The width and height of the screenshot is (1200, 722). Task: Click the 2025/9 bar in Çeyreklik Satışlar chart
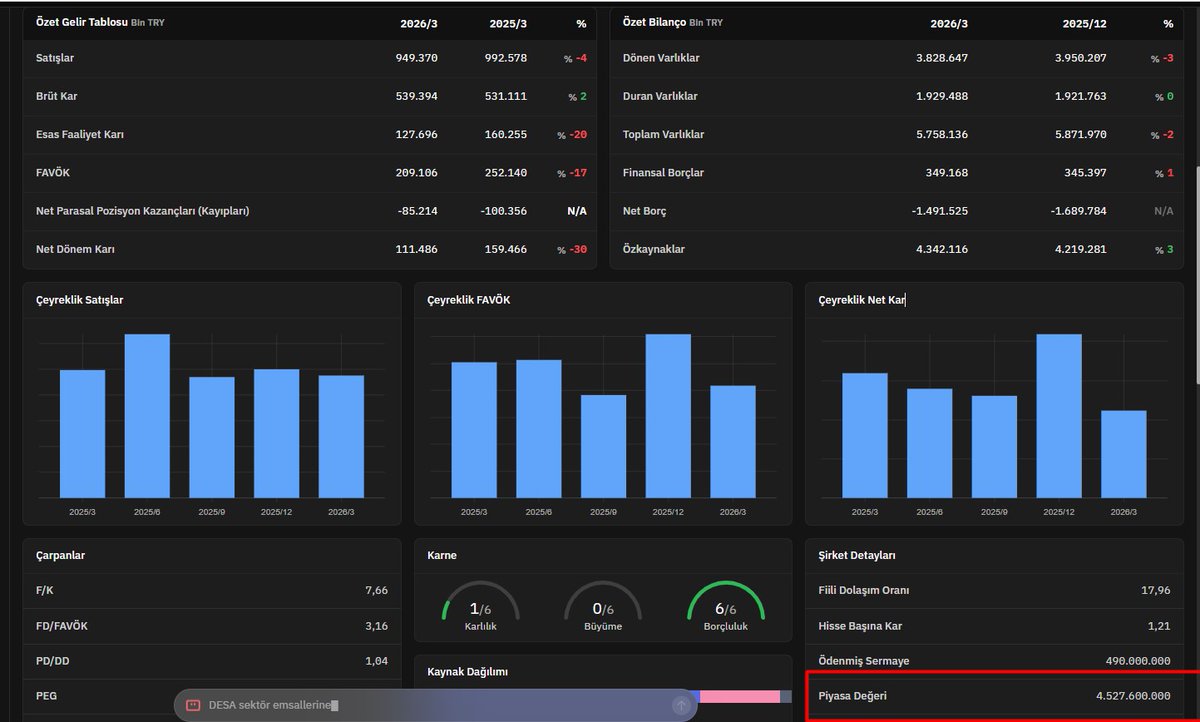coord(212,437)
